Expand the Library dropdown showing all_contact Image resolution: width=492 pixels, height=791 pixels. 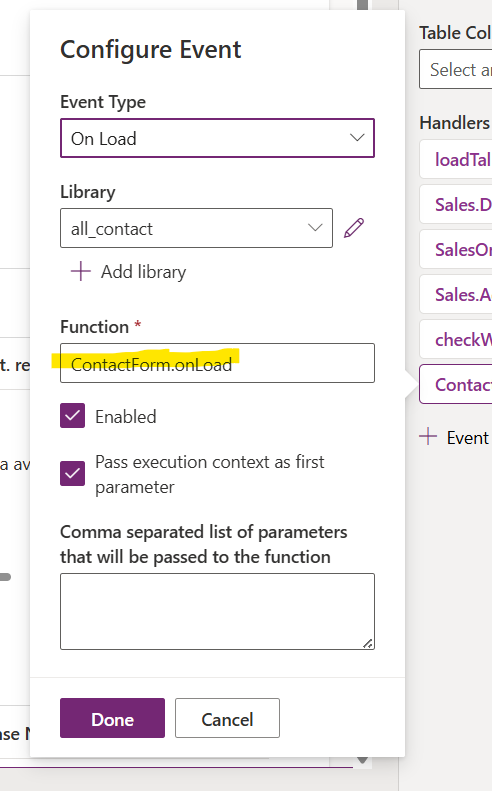[x=196, y=228]
